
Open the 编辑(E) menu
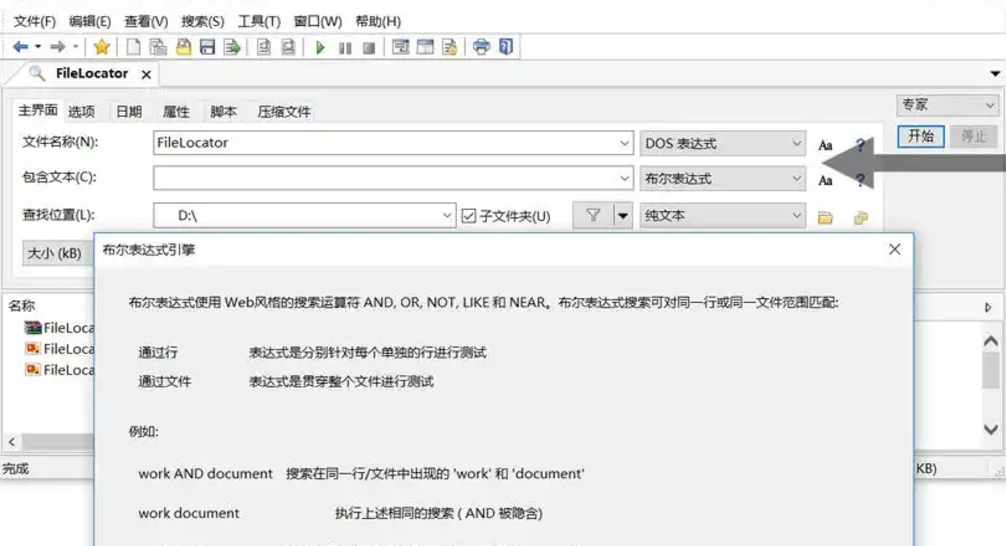90,21
